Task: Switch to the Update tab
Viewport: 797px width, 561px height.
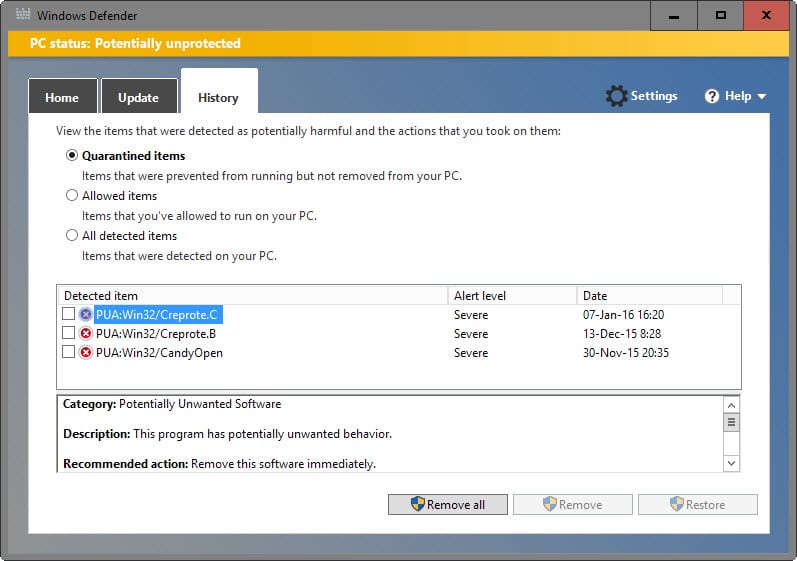Action: pyautogui.click(x=139, y=96)
